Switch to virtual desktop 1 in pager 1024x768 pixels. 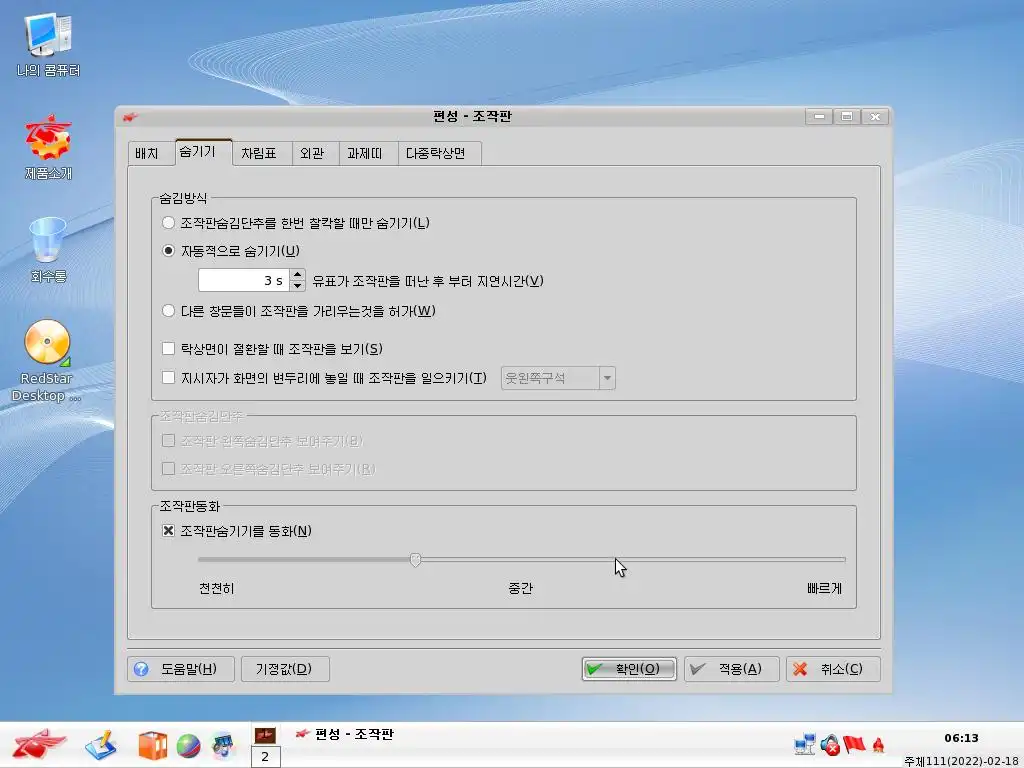point(265,735)
